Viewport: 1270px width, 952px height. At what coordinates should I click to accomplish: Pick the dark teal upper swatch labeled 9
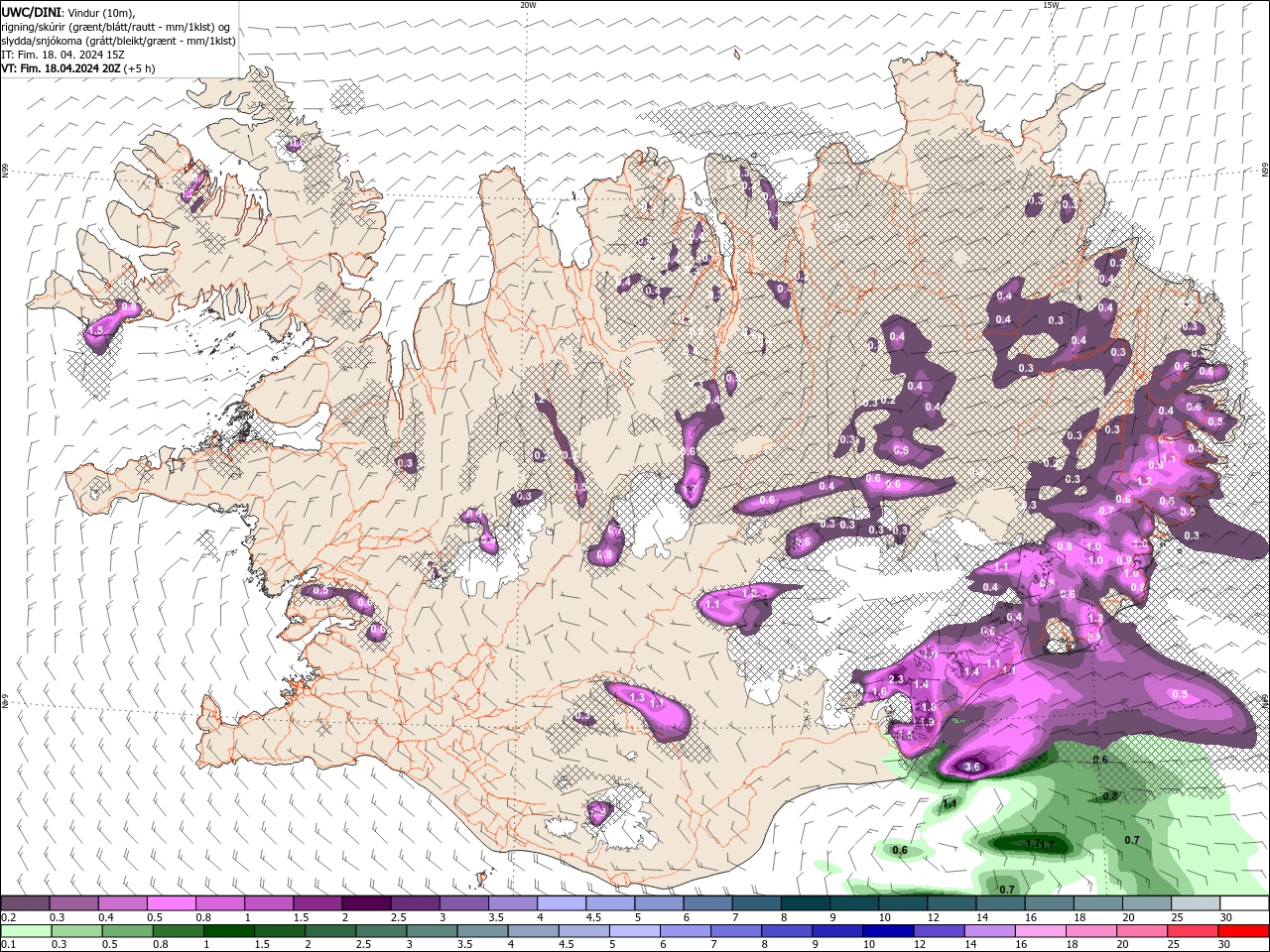[855, 903]
